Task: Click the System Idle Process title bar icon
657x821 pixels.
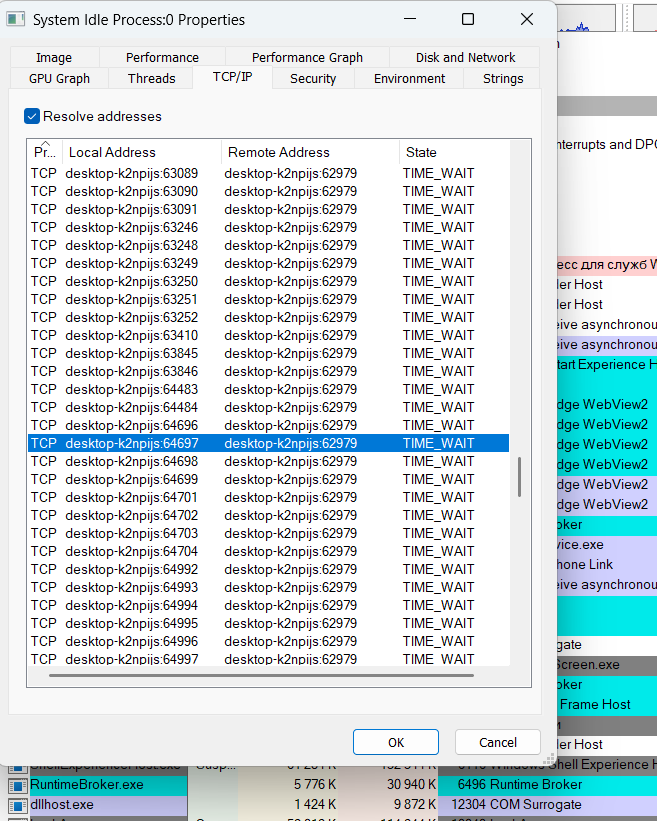Action: pos(16,20)
